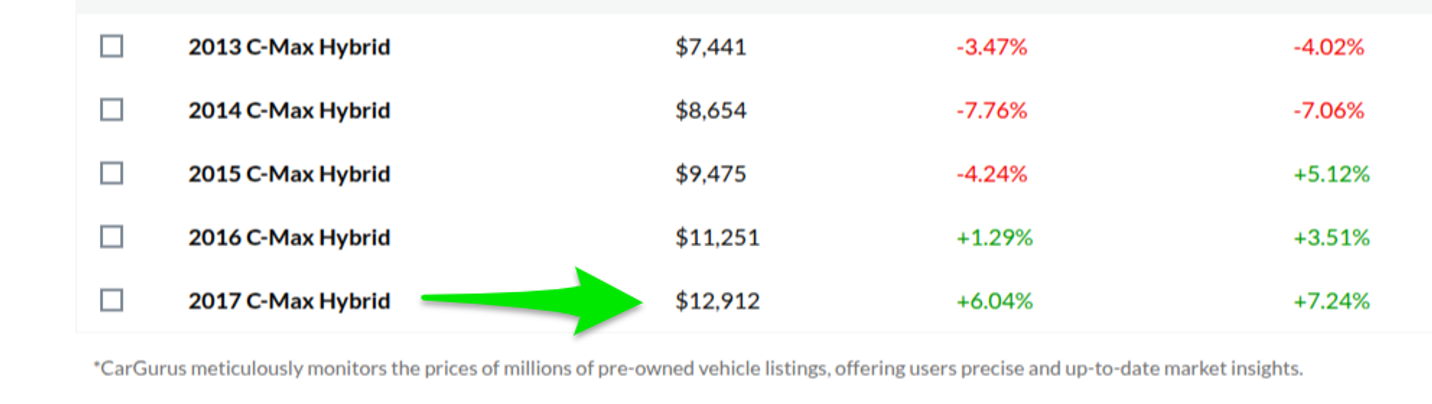Select the $12,912 average price
Screen dimensions: 1432x404
(717, 300)
